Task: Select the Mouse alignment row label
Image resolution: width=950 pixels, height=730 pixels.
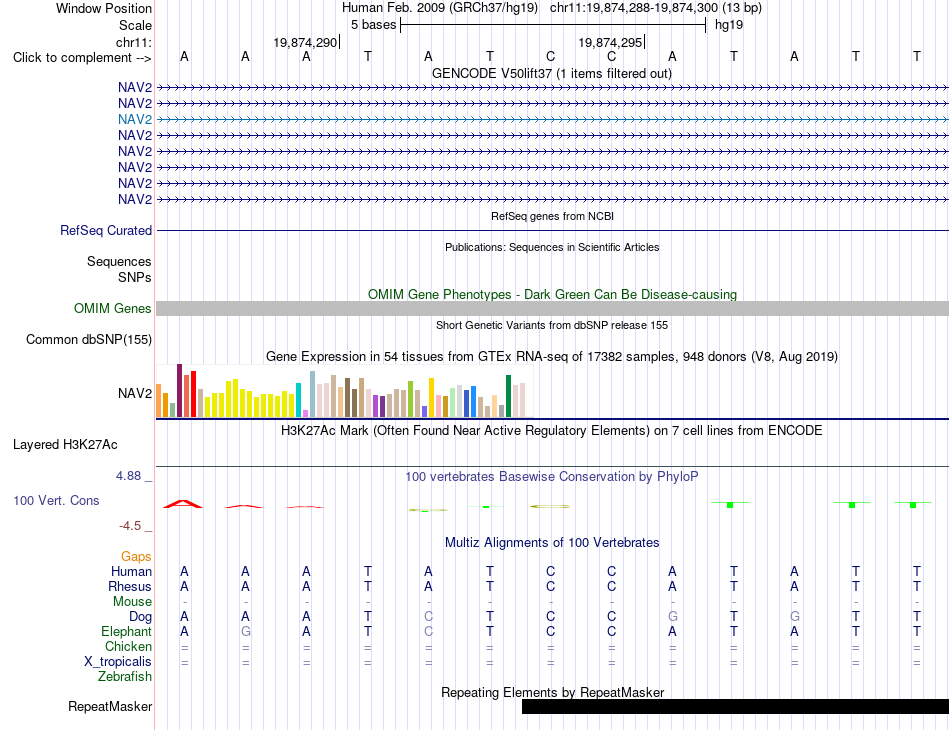Action: [132, 602]
